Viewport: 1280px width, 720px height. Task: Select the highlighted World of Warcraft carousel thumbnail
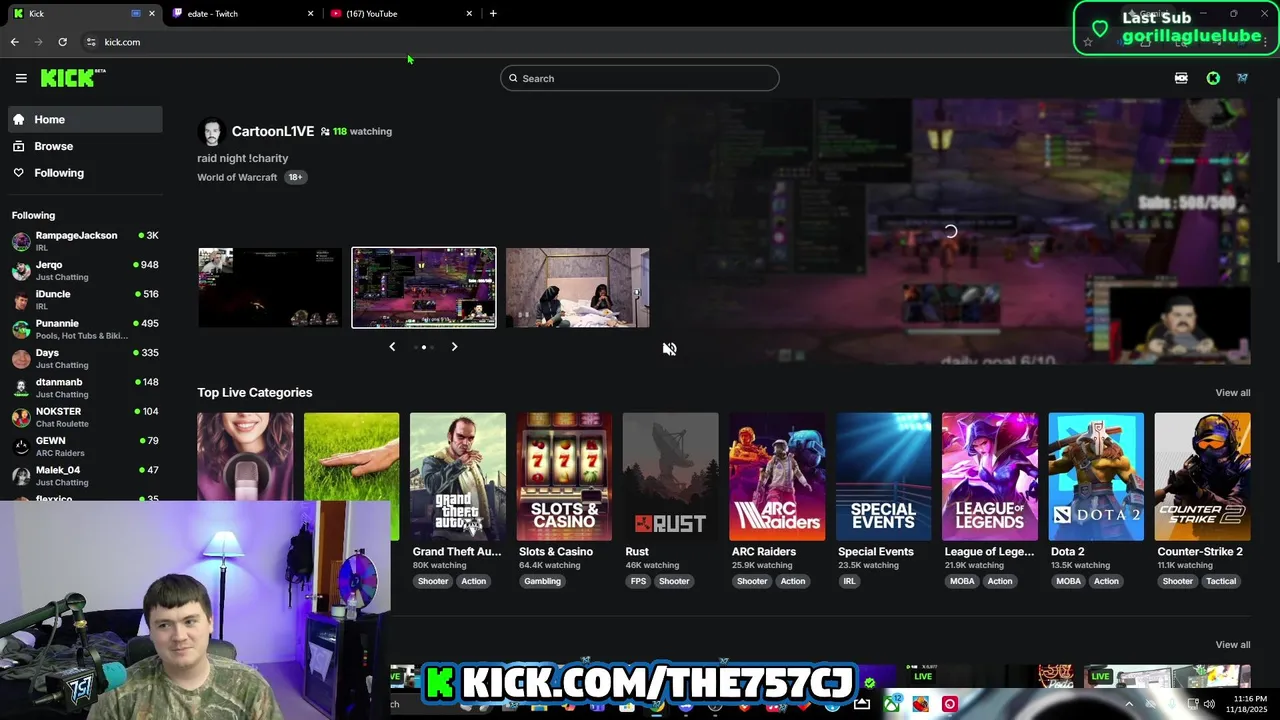pyautogui.click(x=424, y=288)
